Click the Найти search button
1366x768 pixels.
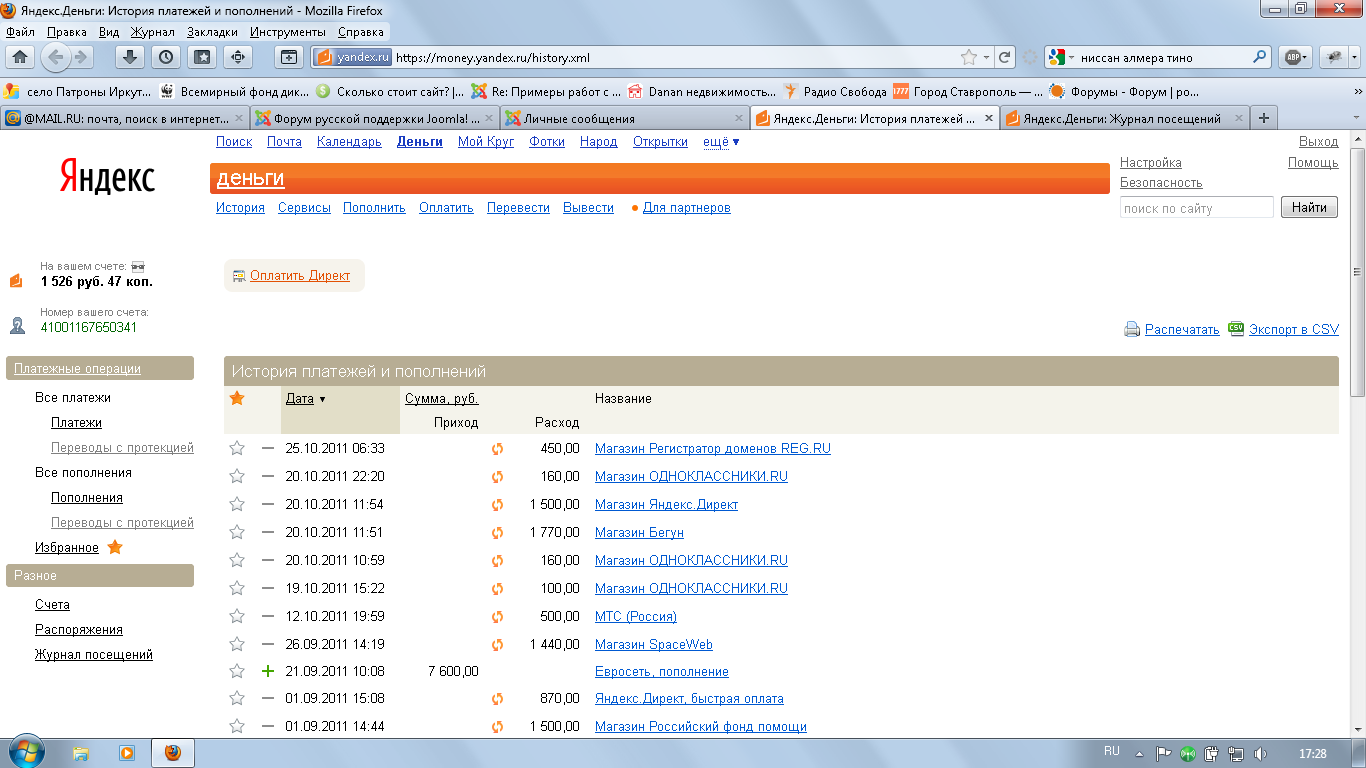[1309, 207]
